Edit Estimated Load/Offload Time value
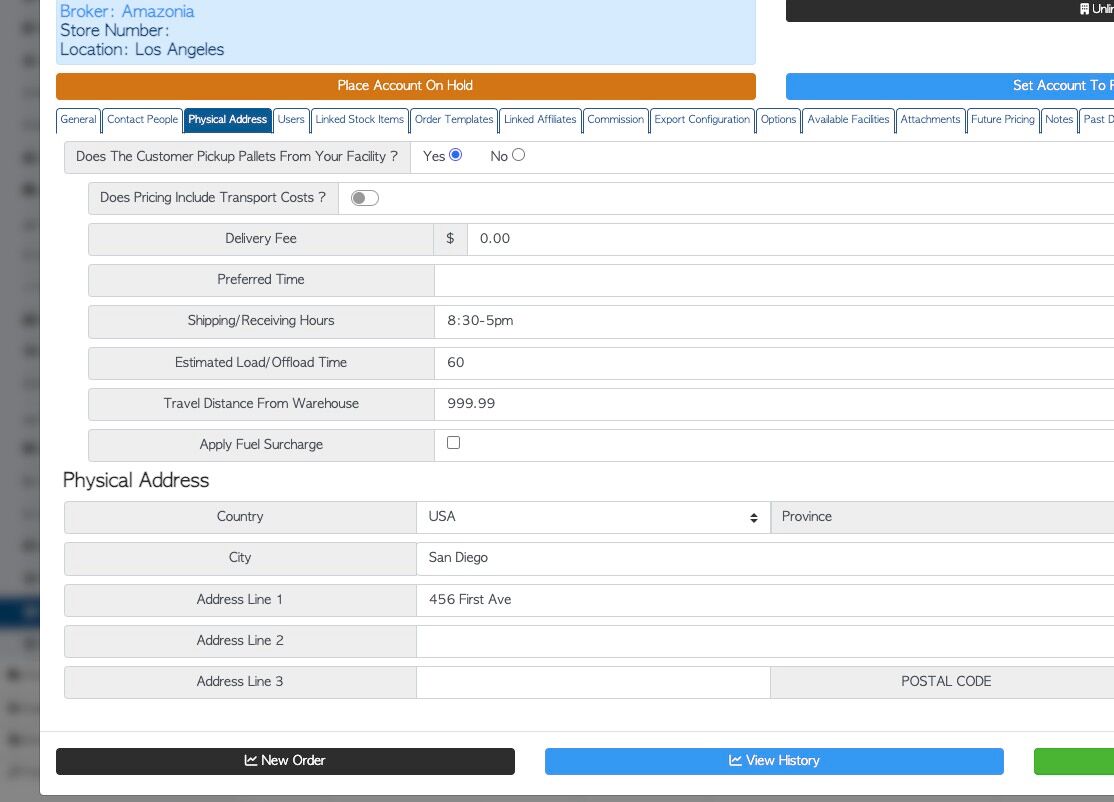This screenshot has height=802, width=1114. 774,363
